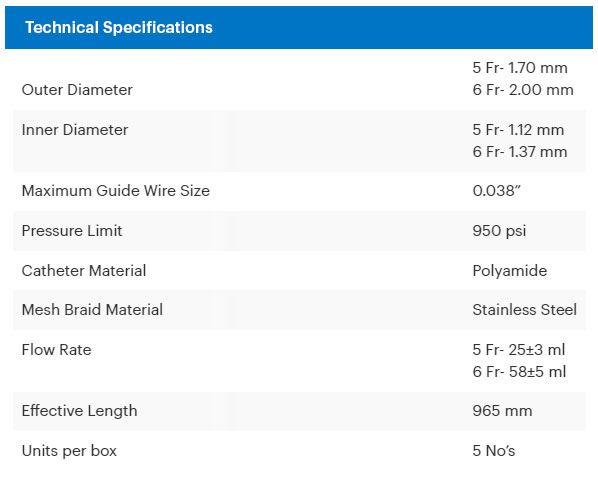
Task: Select the Mesh Braid Material label
Action: pos(92,310)
